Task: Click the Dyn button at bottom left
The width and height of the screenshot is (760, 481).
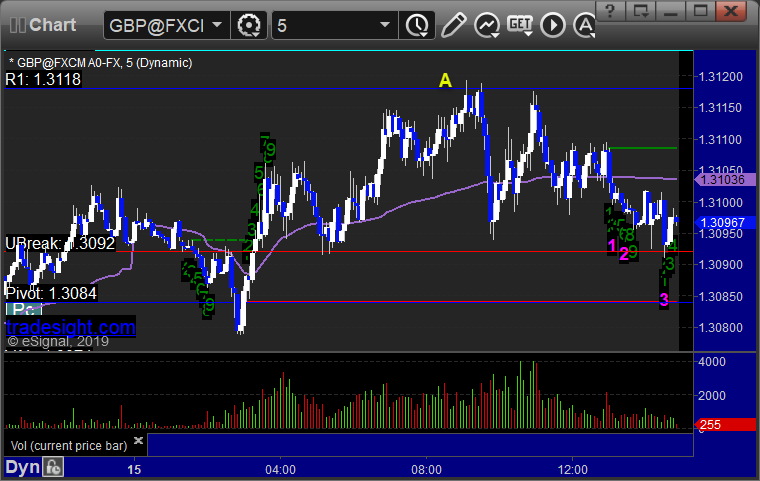Action: tap(23, 467)
